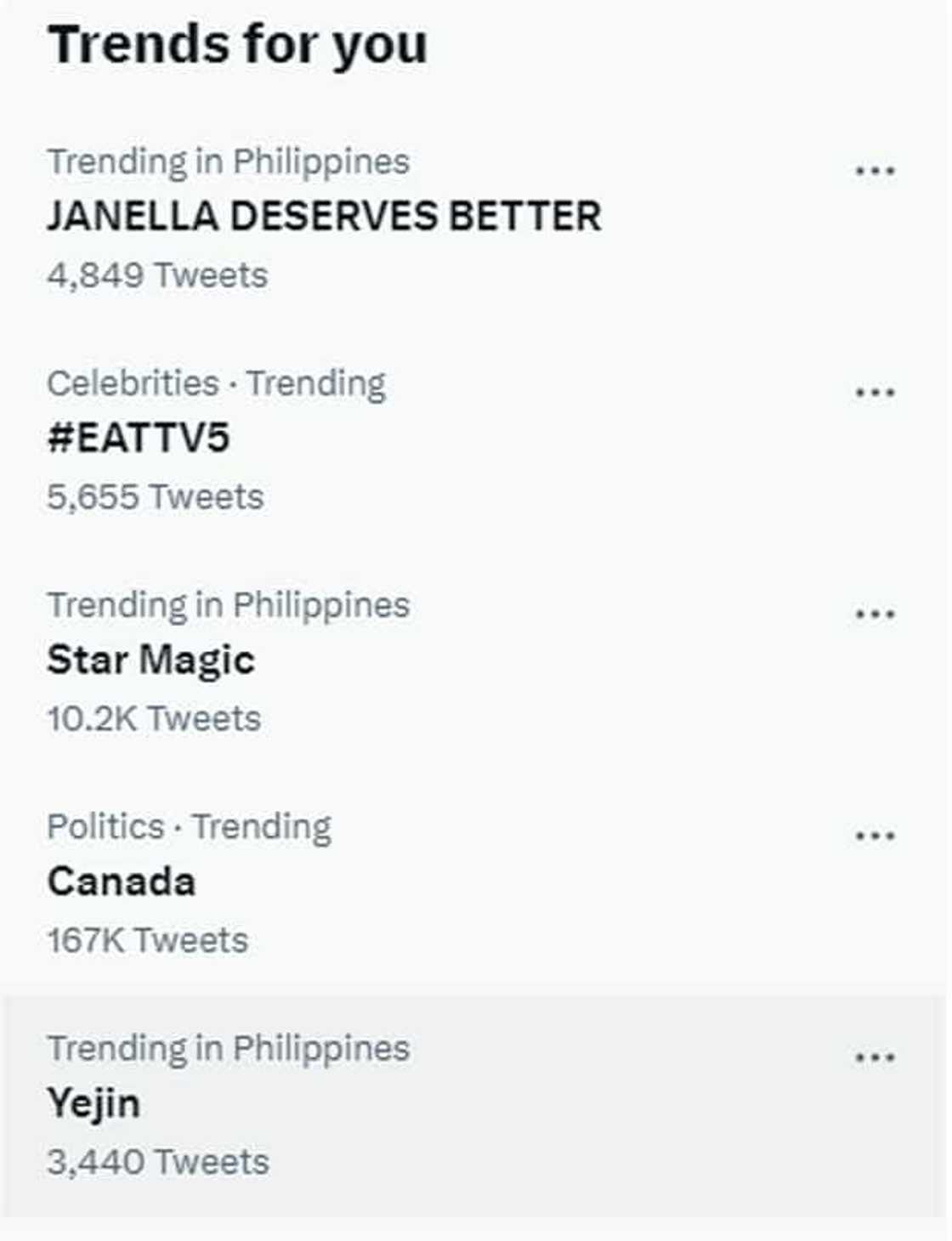Image resolution: width=952 pixels, height=1241 pixels.
Task: Open the JANELLA DESERVES BETTER trend
Action: click(x=324, y=217)
